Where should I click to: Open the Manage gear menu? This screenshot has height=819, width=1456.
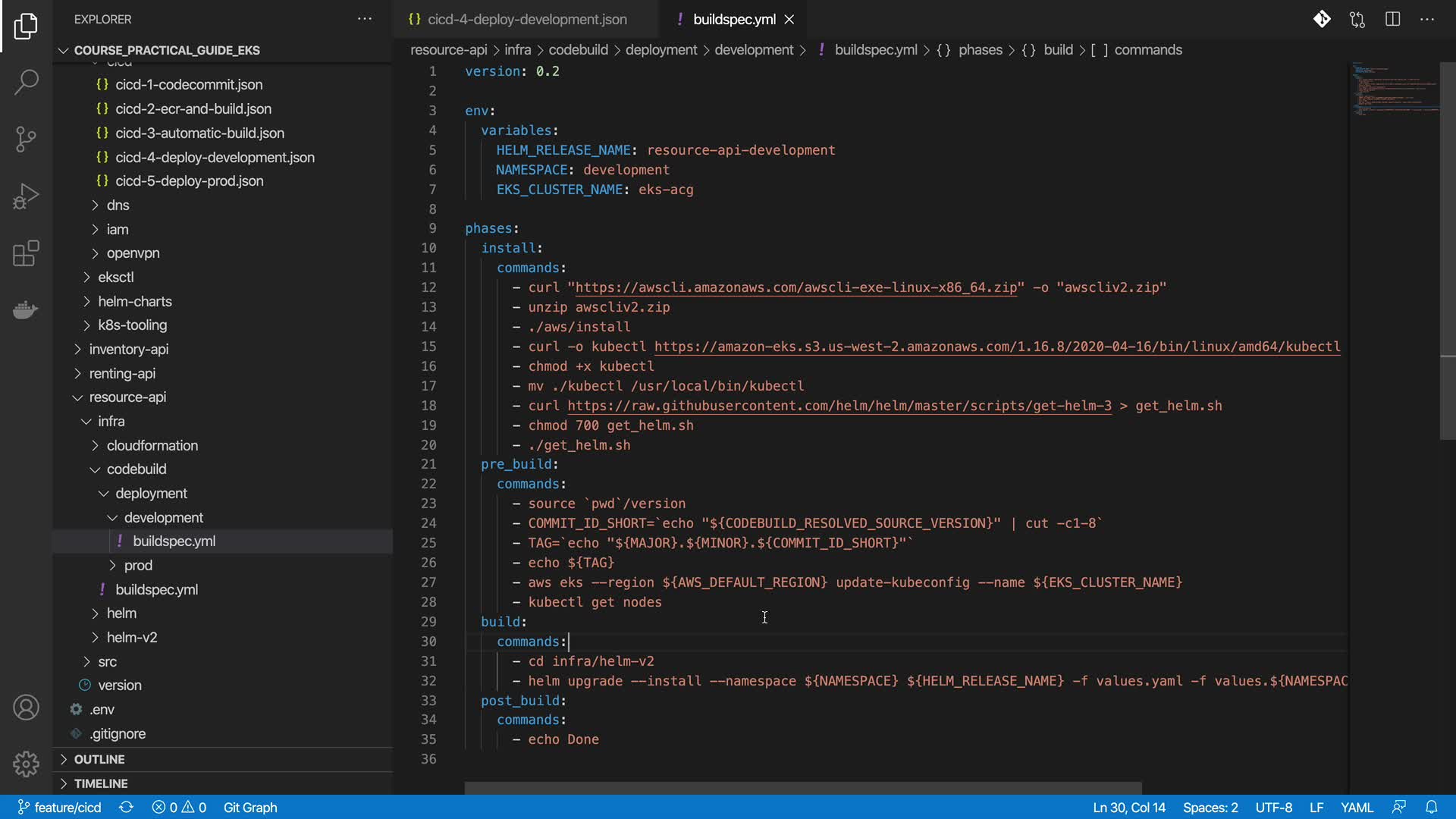(x=26, y=764)
